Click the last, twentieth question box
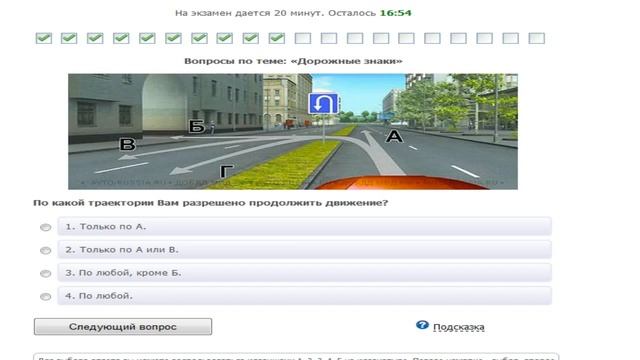Viewport: 640px width, 360px height. 537,38
